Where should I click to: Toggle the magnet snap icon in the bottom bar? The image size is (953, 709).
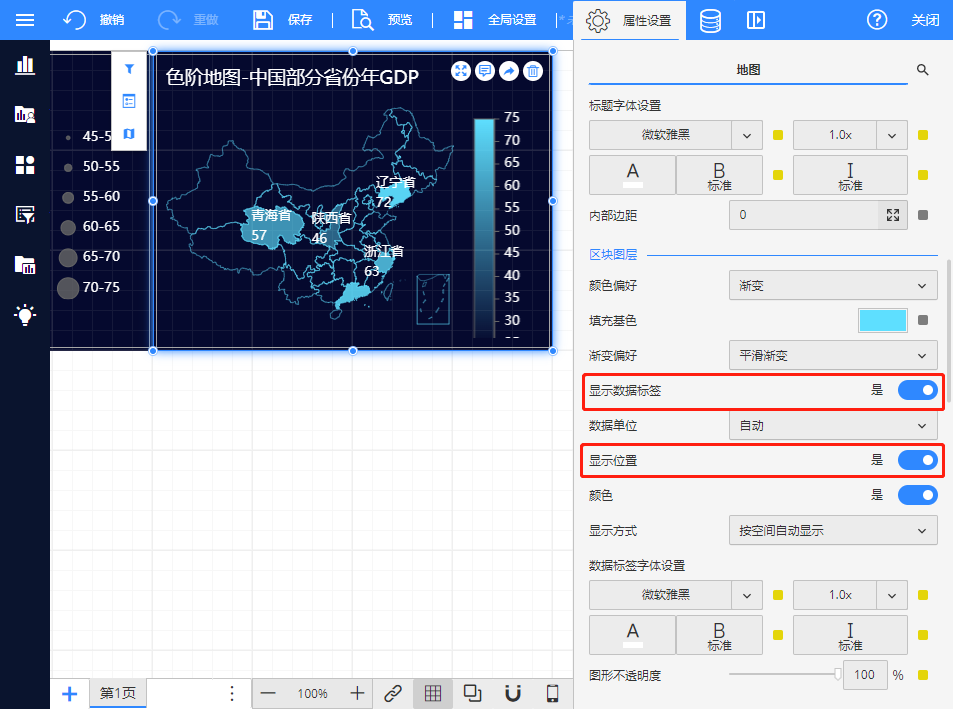[x=513, y=693]
